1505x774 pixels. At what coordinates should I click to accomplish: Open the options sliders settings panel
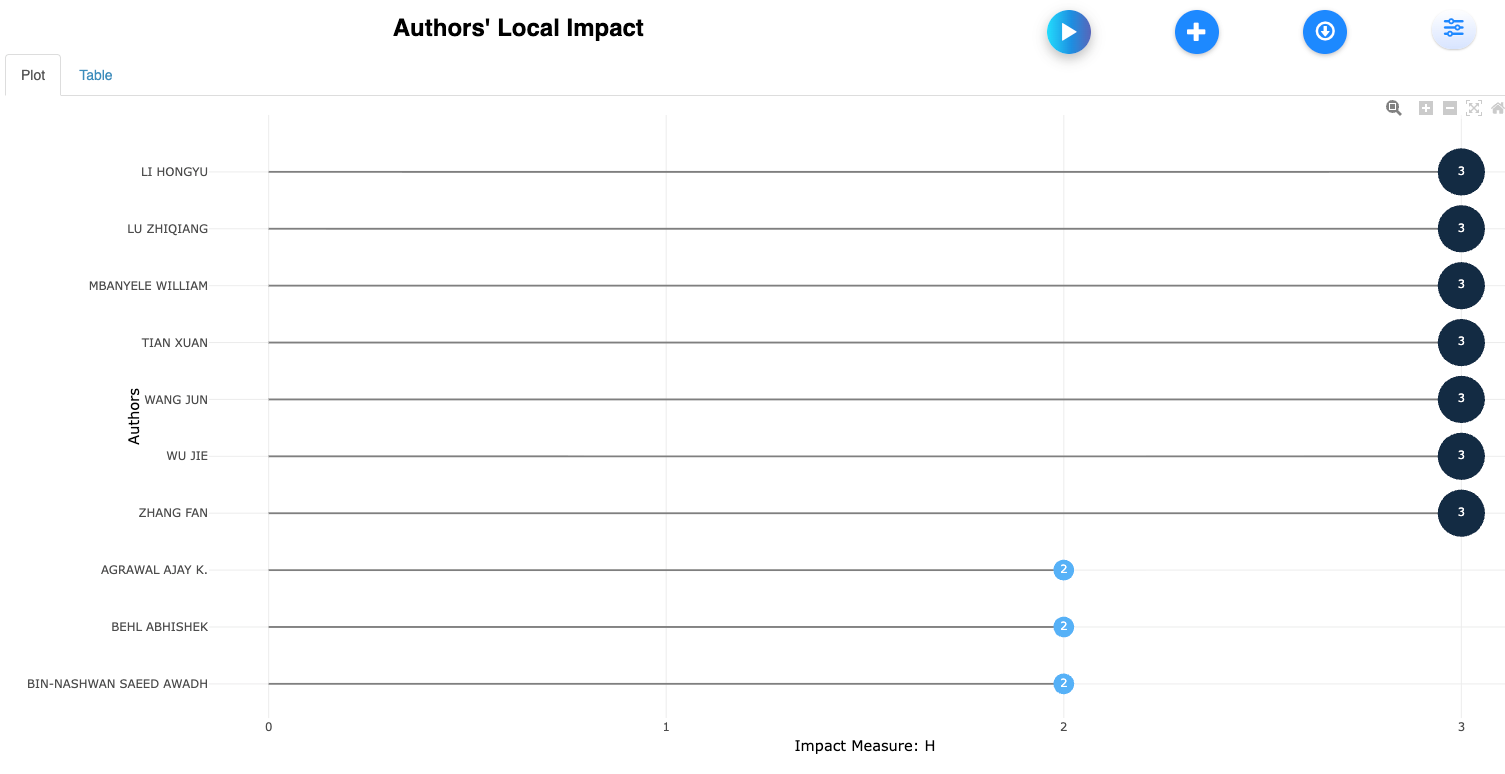click(1453, 29)
